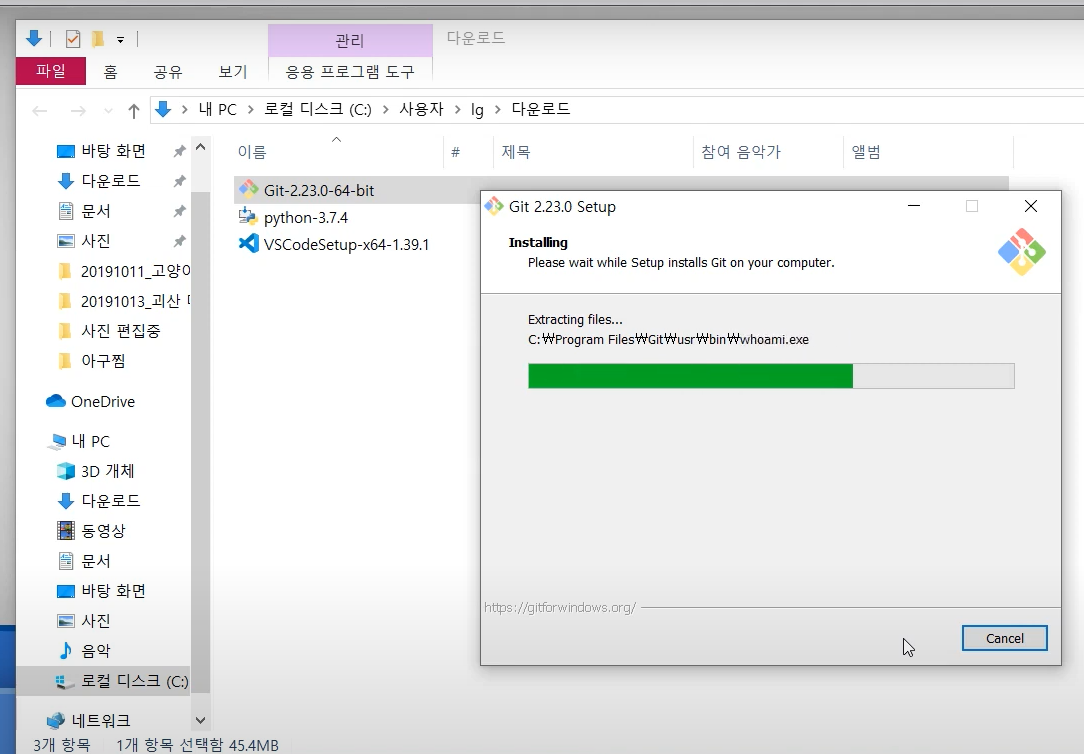Select pinned 문서 in quick access

96,211
